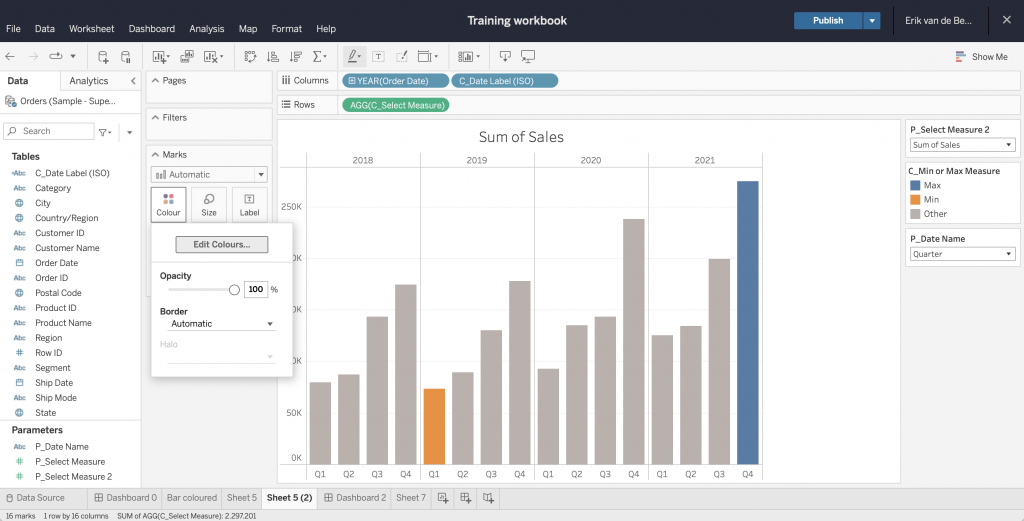The width and height of the screenshot is (1024, 521).
Task: Click the Edit Colours button
Action: coord(222,244)
